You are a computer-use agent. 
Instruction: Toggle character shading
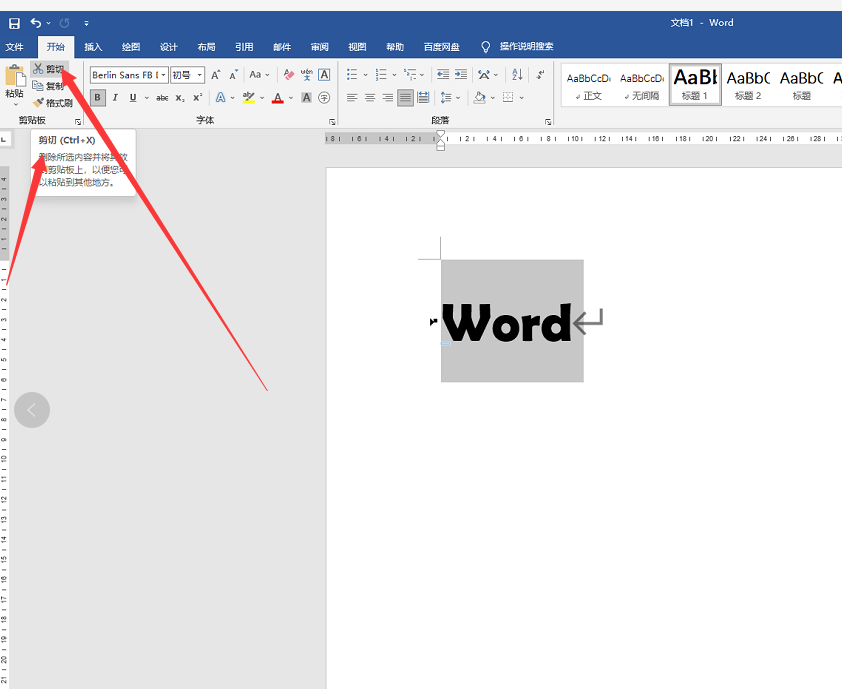point(306,98)
